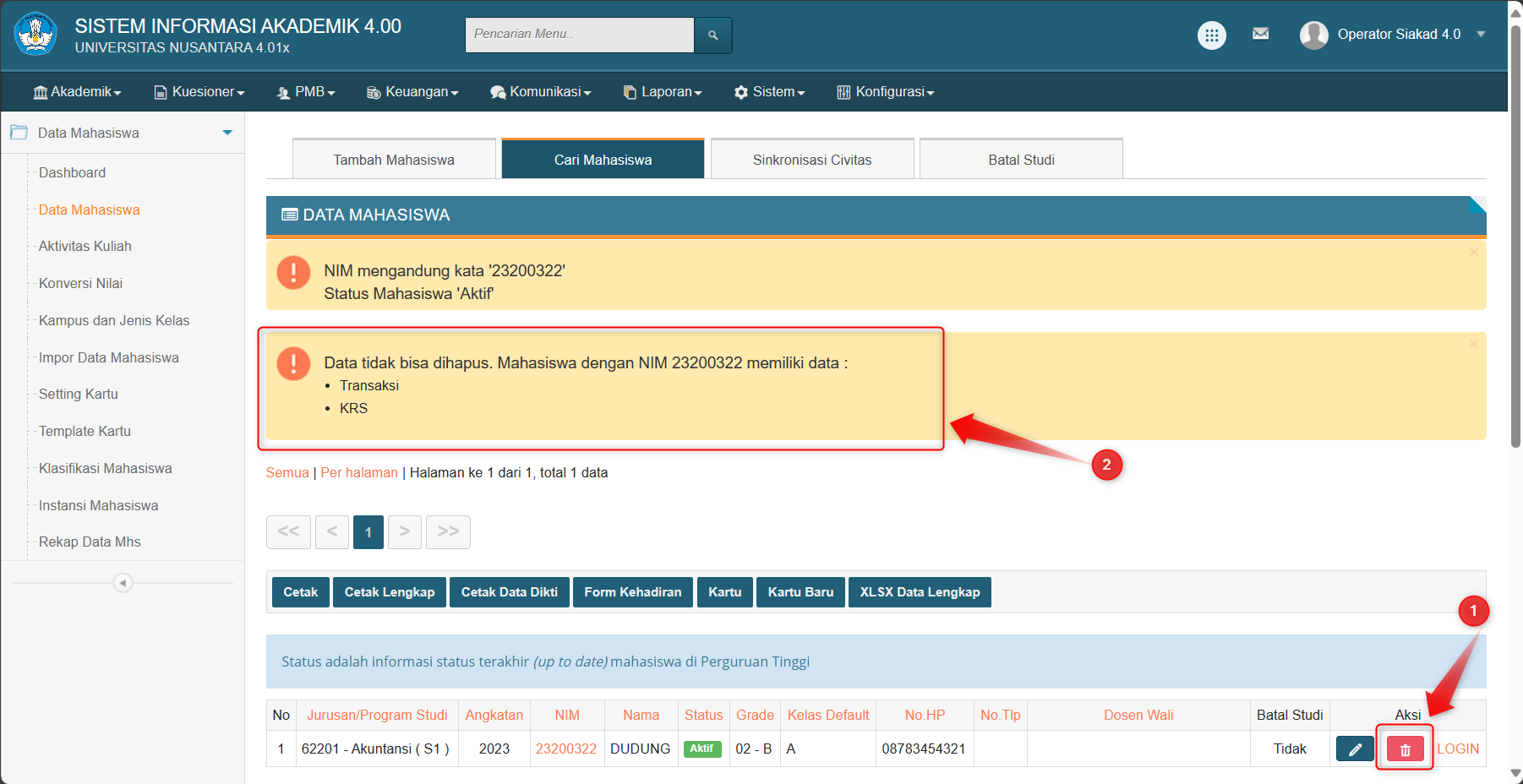Switch to the Batal Studi tab
The height and width of the screenshot is (784, 1523).
tap(1021, 160)
